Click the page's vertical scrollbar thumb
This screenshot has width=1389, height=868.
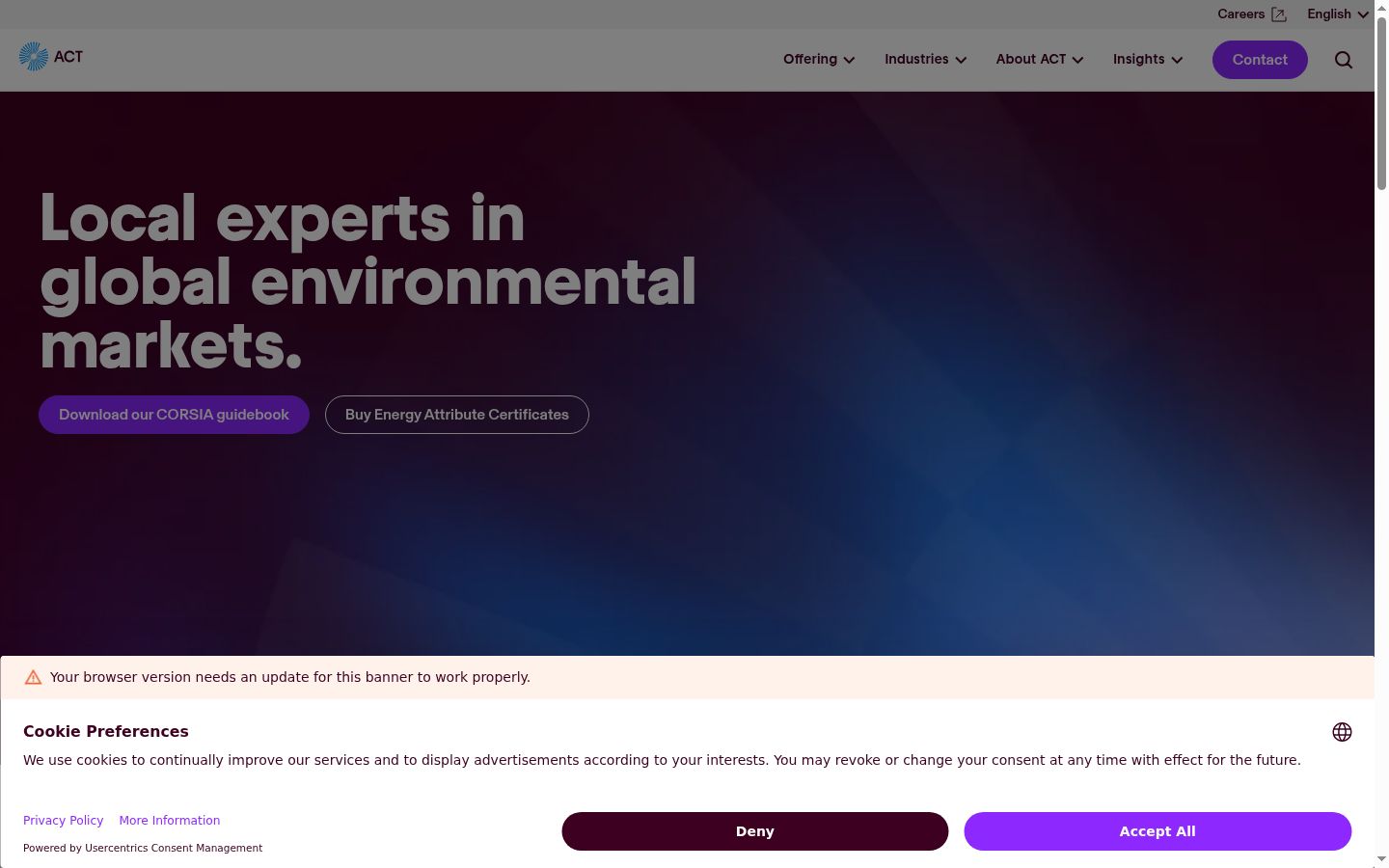tap(1381, 101)
